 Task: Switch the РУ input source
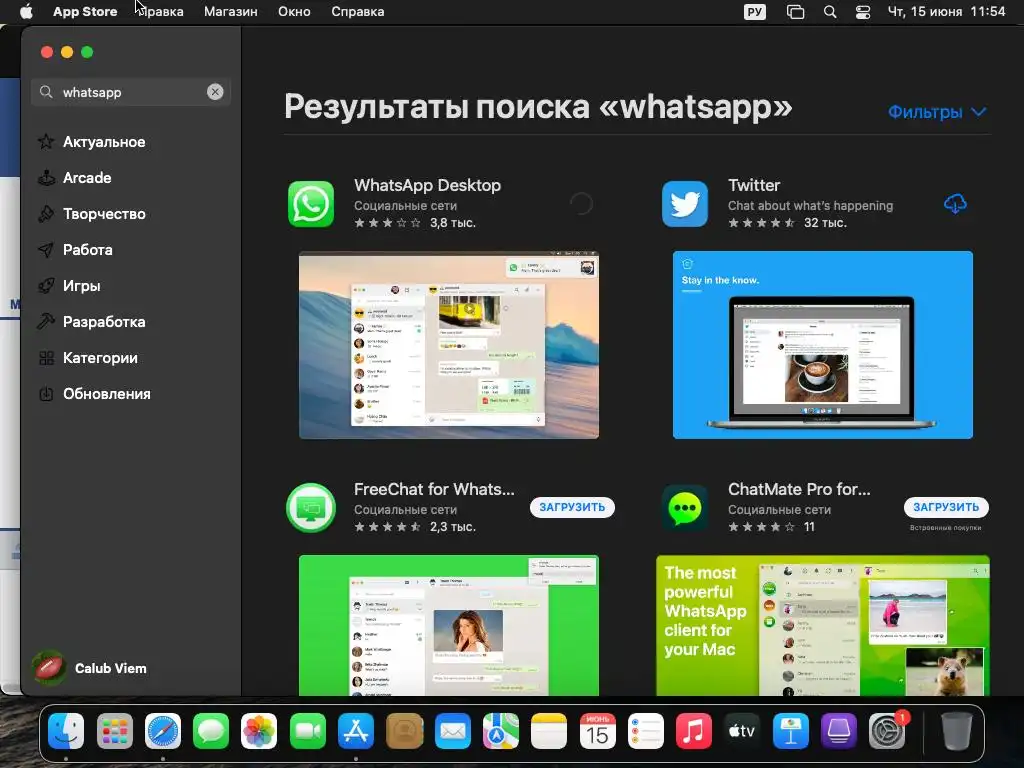pyautogui.click(x=754, y=12)
